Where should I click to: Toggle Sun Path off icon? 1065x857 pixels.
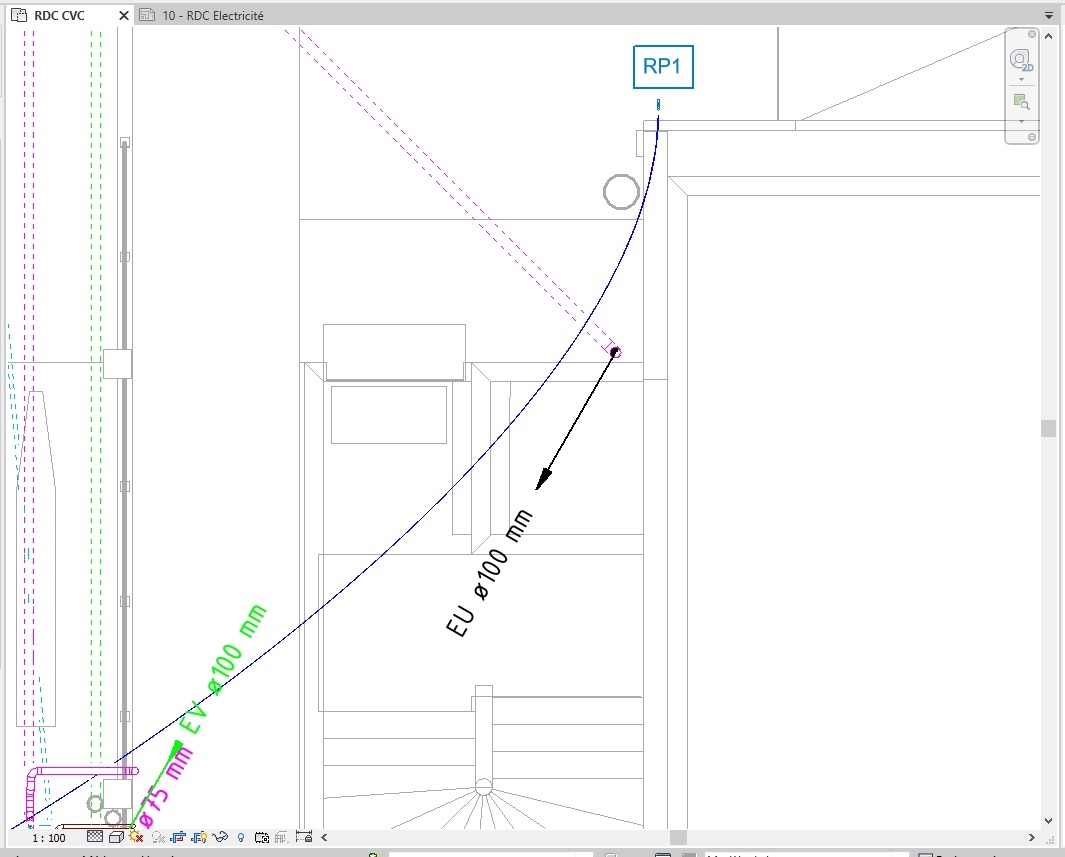136,837
